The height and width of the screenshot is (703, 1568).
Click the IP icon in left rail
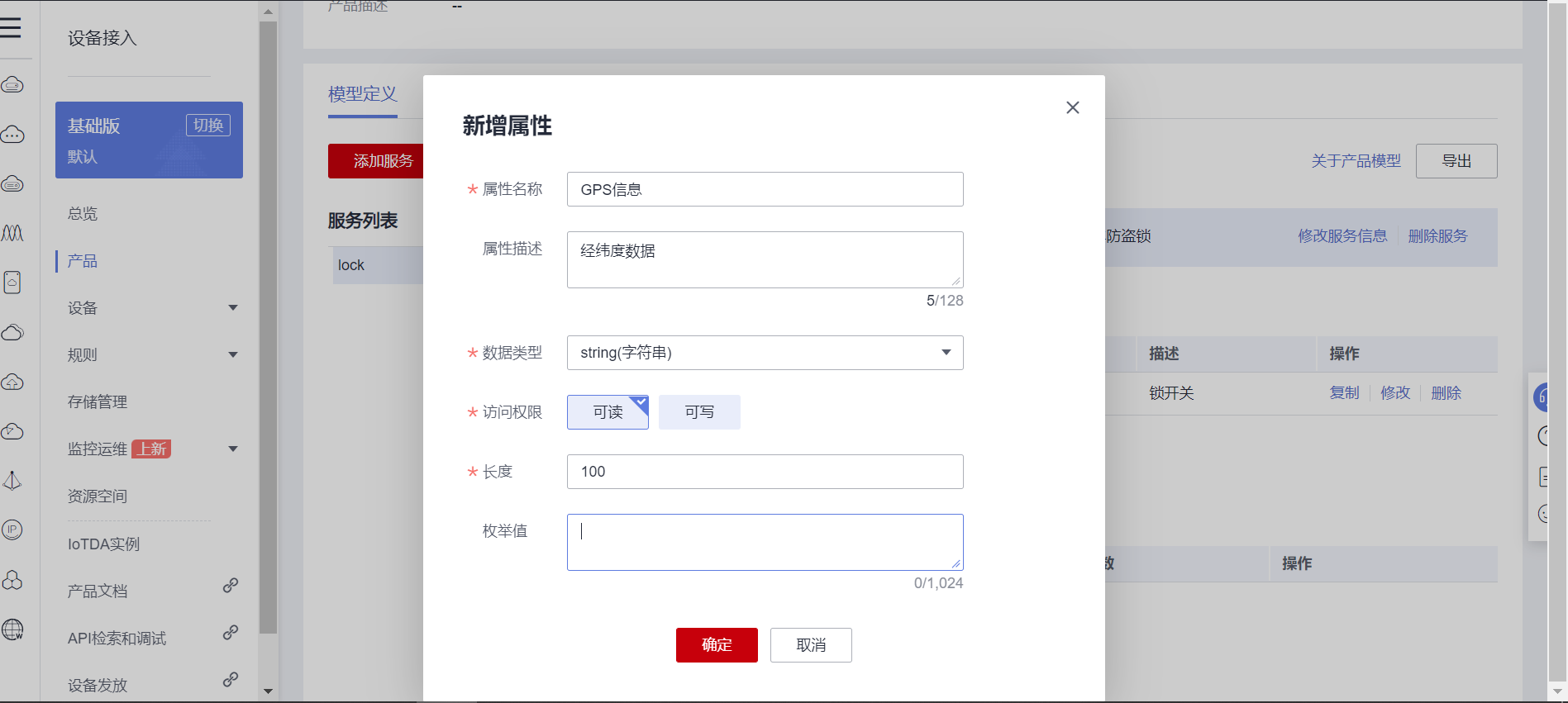tap(12, 530)
